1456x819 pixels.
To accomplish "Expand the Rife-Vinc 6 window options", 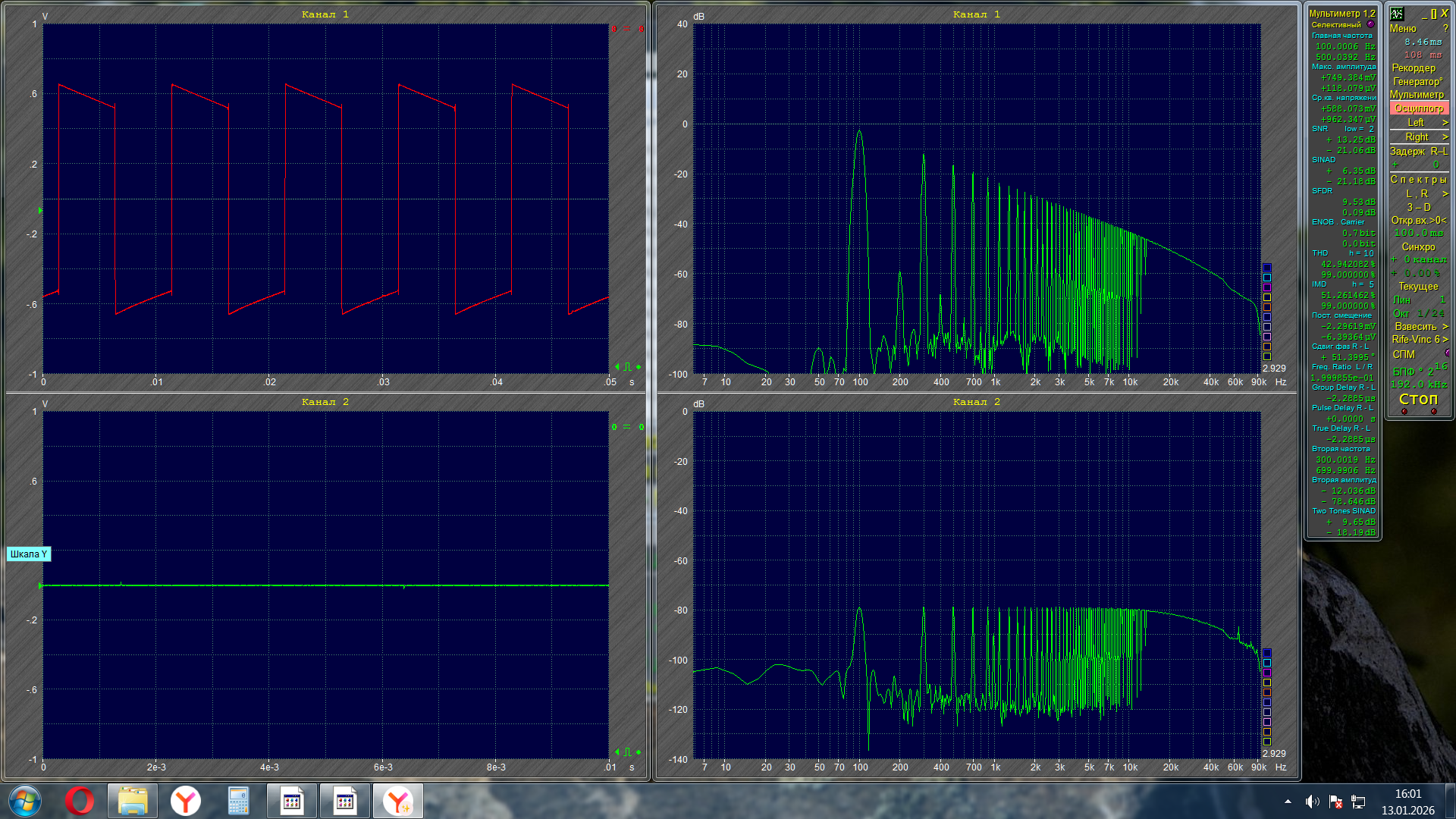I will (x=1445, y=340).
